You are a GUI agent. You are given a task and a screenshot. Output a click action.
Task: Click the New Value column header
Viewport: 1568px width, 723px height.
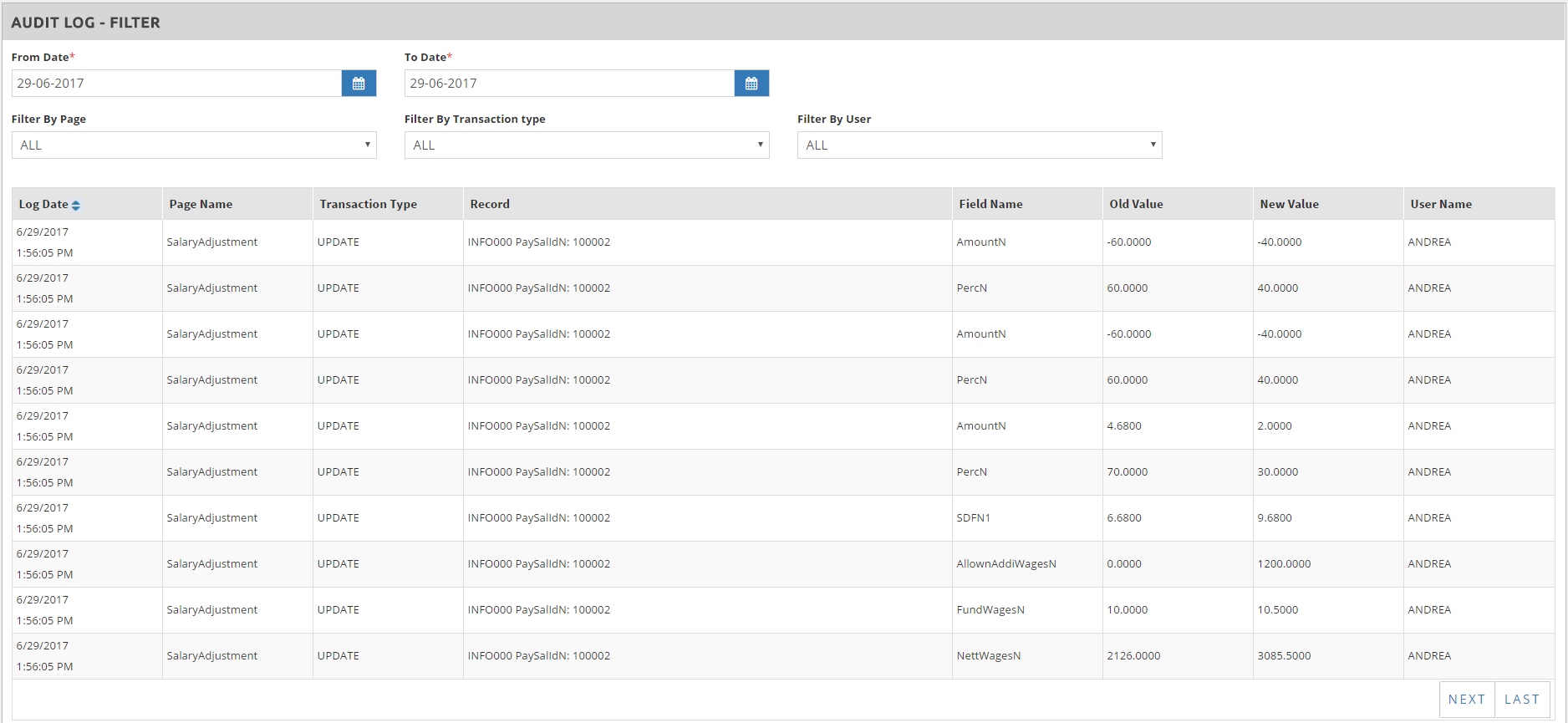coord(1289,204)
